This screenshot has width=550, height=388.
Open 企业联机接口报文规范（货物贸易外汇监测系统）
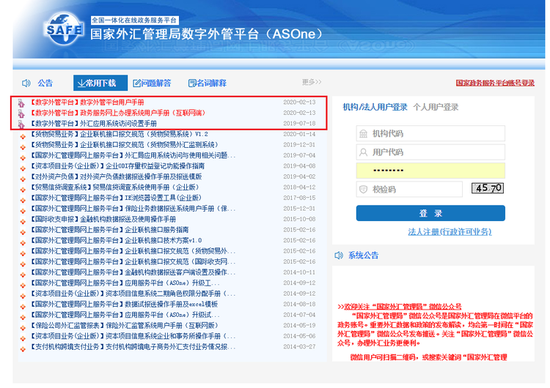tap(125, 145)
